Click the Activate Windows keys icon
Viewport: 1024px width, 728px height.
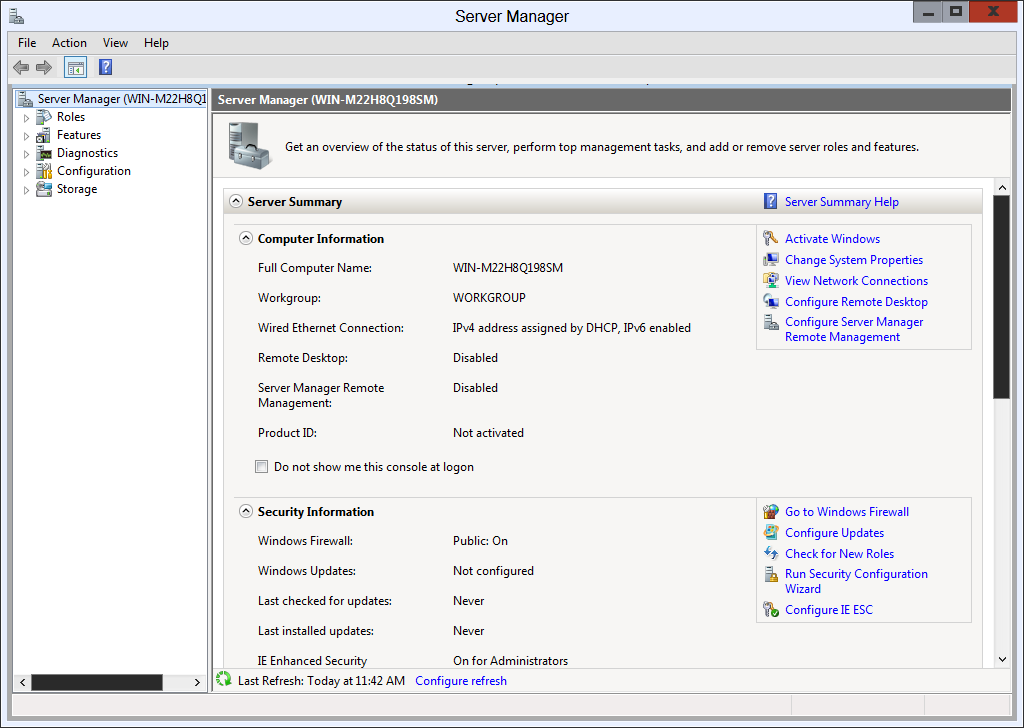tap(770, 239)
